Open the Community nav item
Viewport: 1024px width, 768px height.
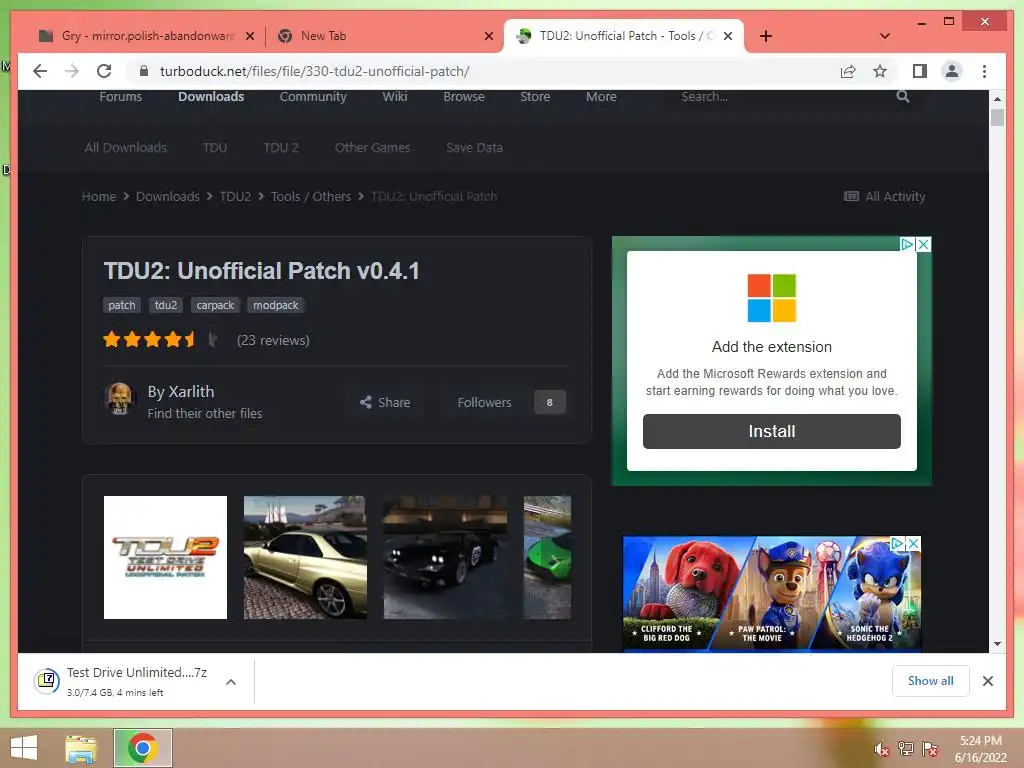point(313,97)
